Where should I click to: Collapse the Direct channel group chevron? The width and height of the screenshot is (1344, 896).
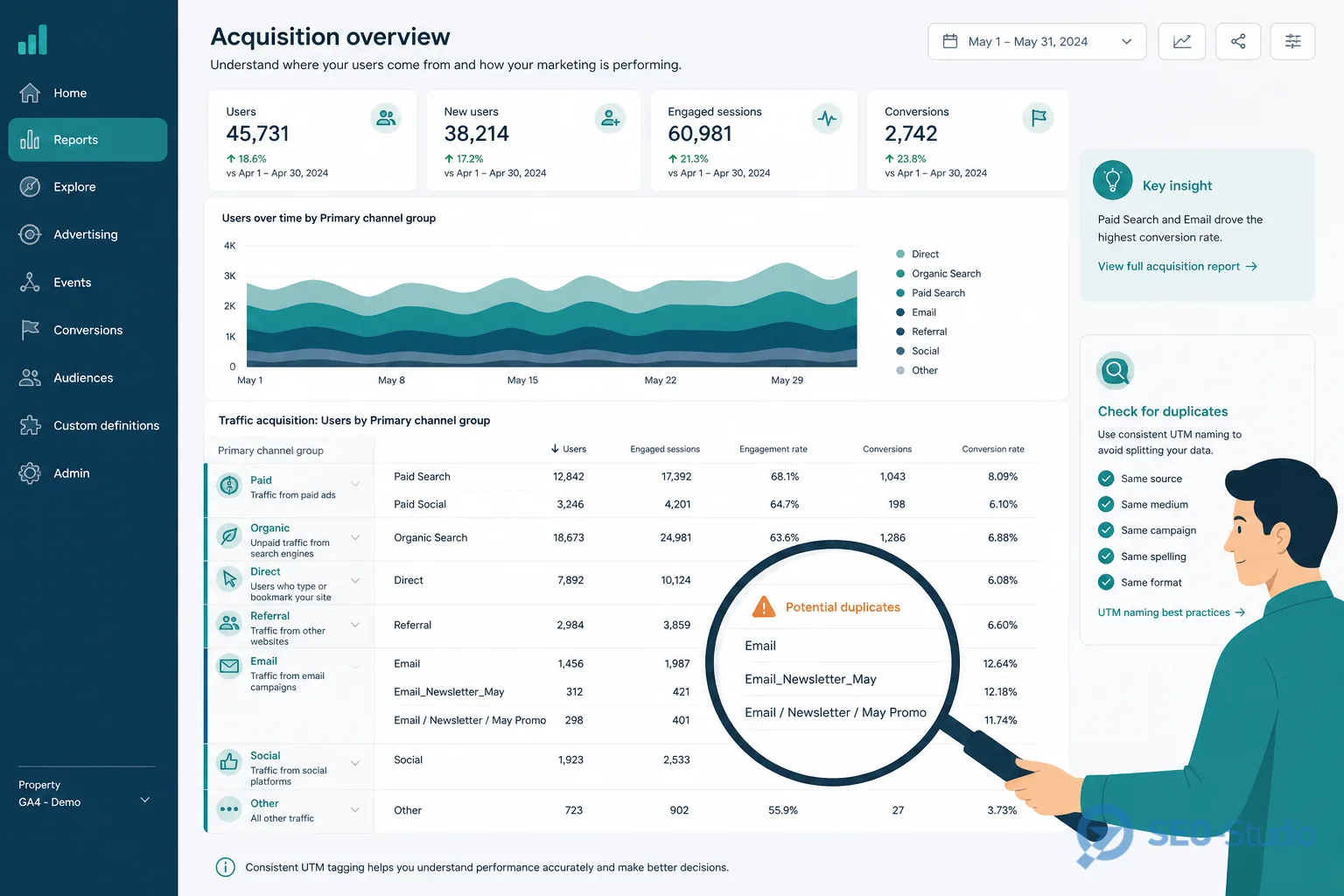(355, 580)
